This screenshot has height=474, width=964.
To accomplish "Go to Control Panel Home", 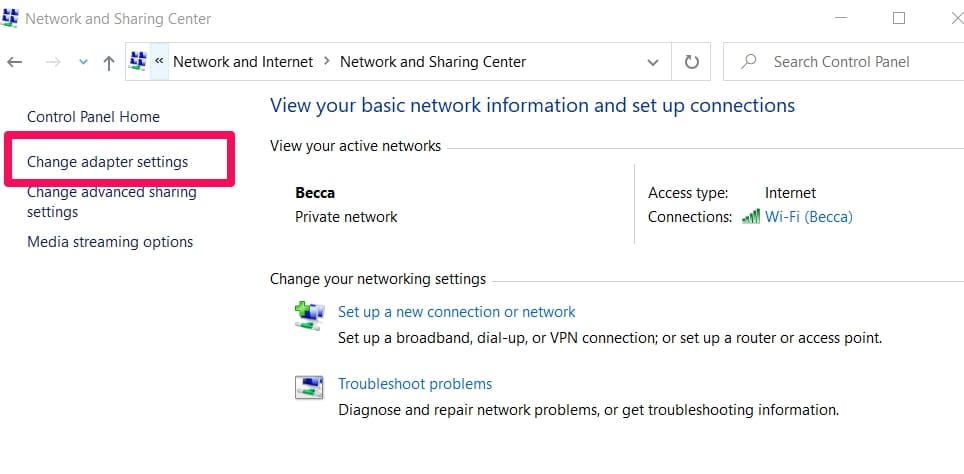I will [93, 117].
